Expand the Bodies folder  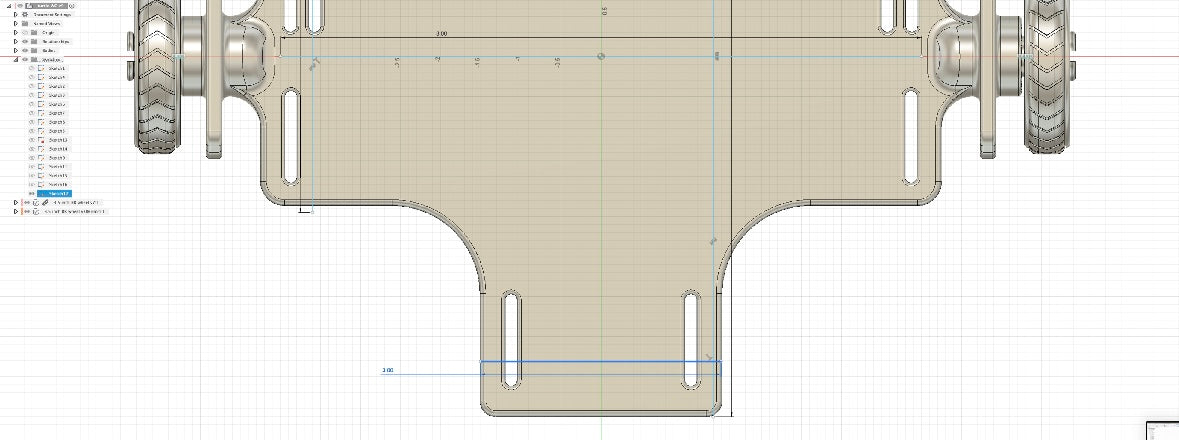coord(15,50)
